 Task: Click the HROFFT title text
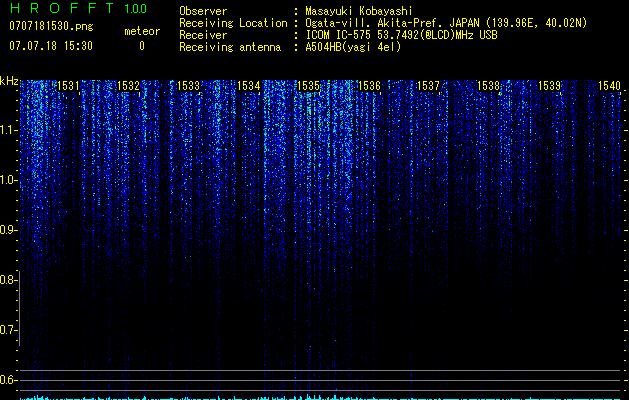pyautogui.click(x=62, y=8)
